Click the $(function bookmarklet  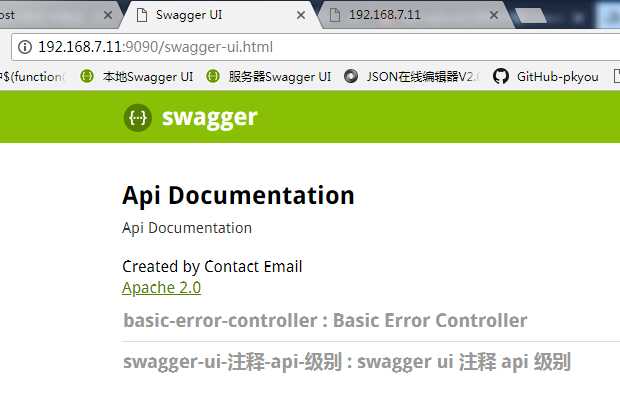[x=32, y=76]
